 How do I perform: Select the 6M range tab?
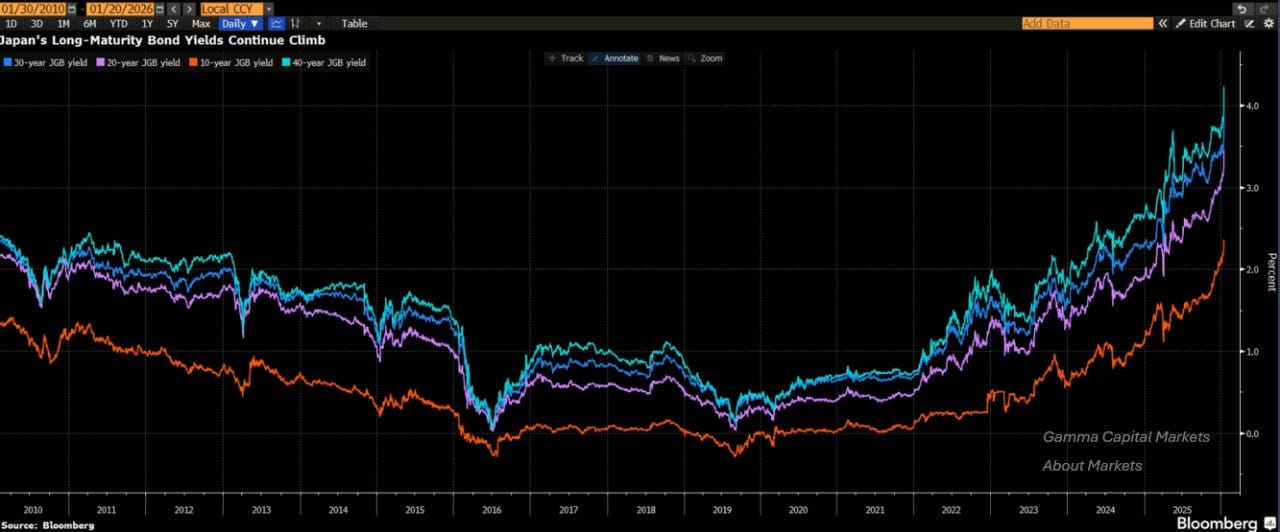90,23
